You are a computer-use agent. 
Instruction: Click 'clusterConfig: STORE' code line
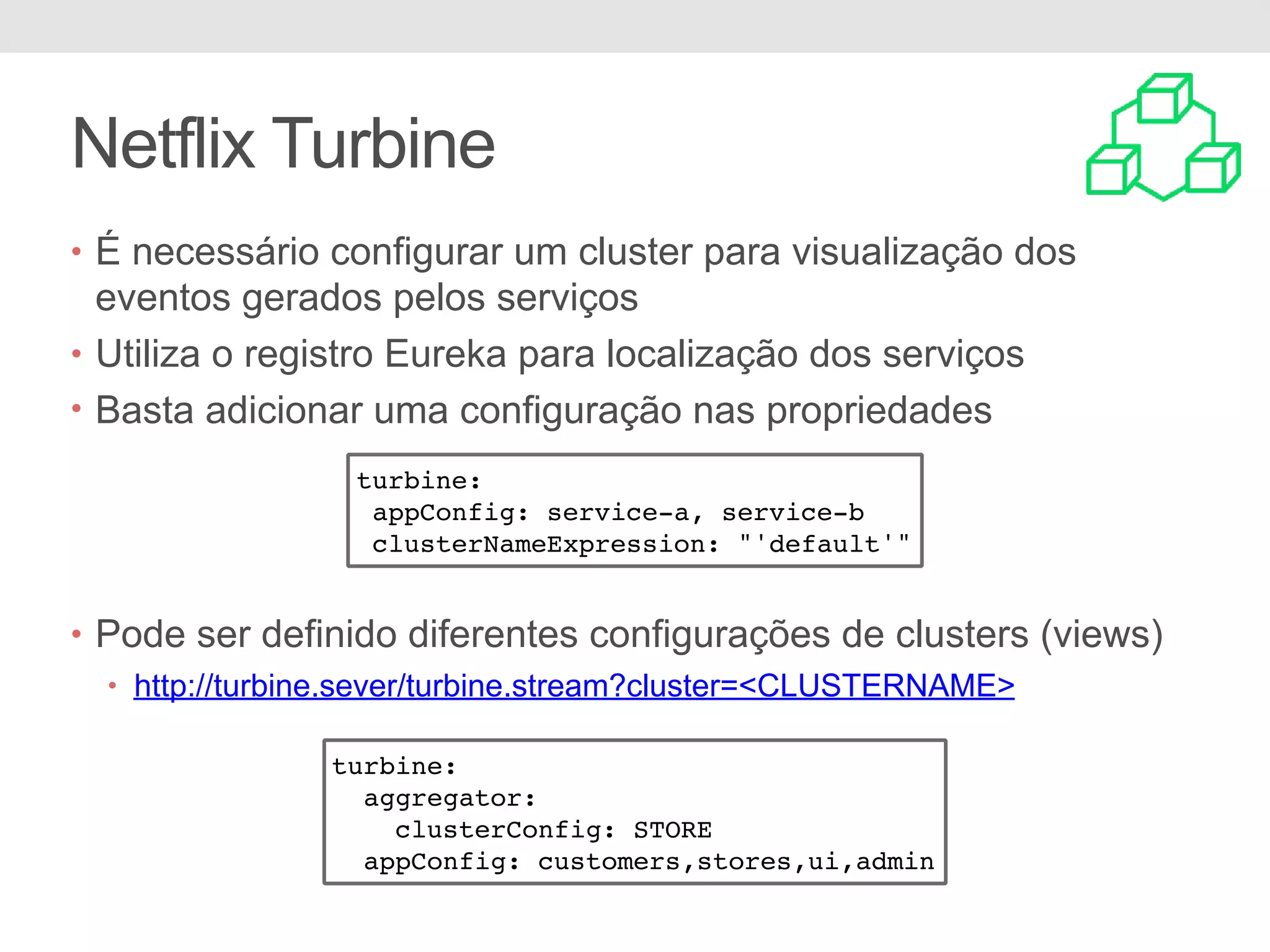(x=553, y=830)
